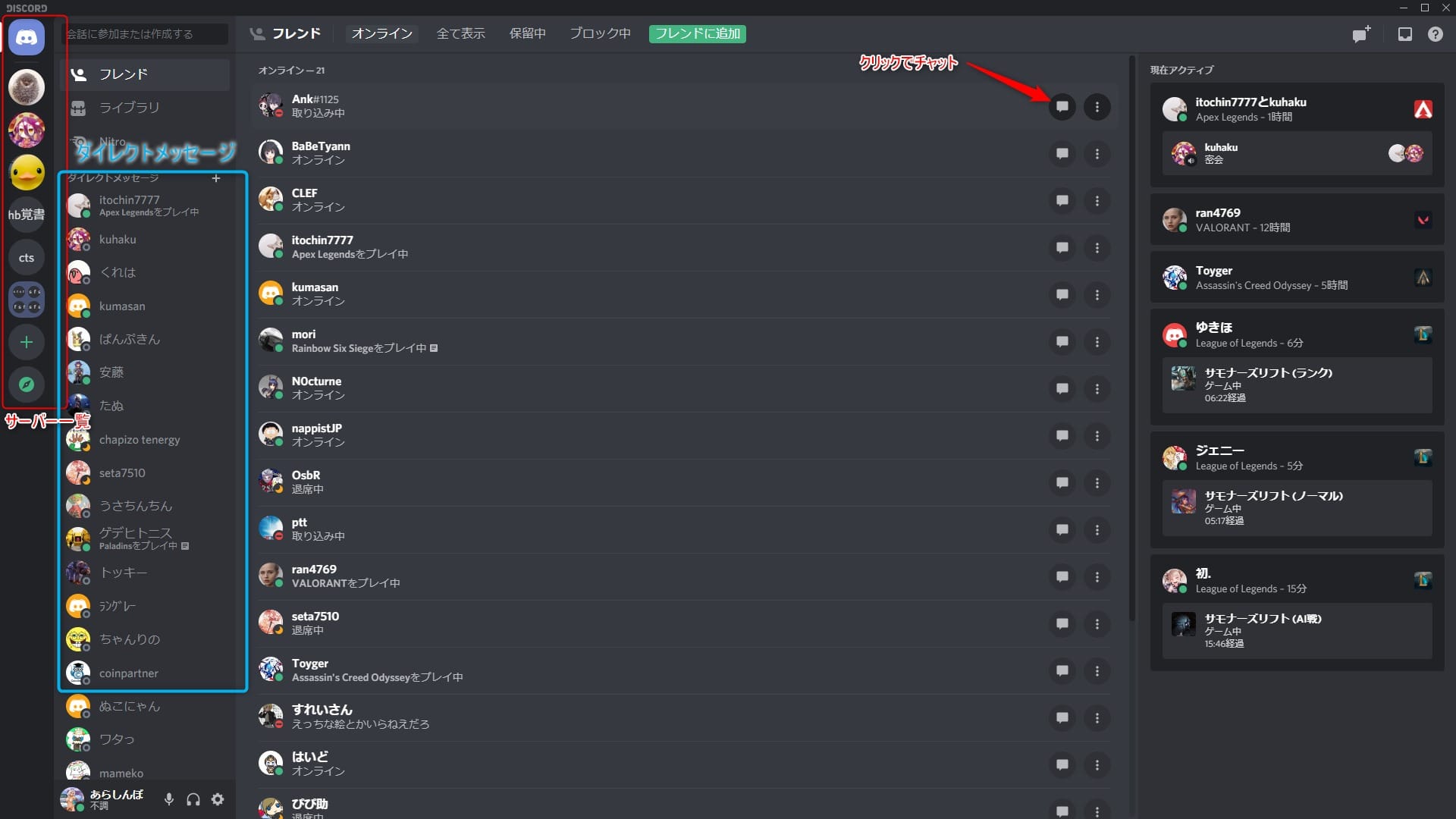Toggle 保留中 pending requests view
The image size is (1456, 819).
point(527,33)
